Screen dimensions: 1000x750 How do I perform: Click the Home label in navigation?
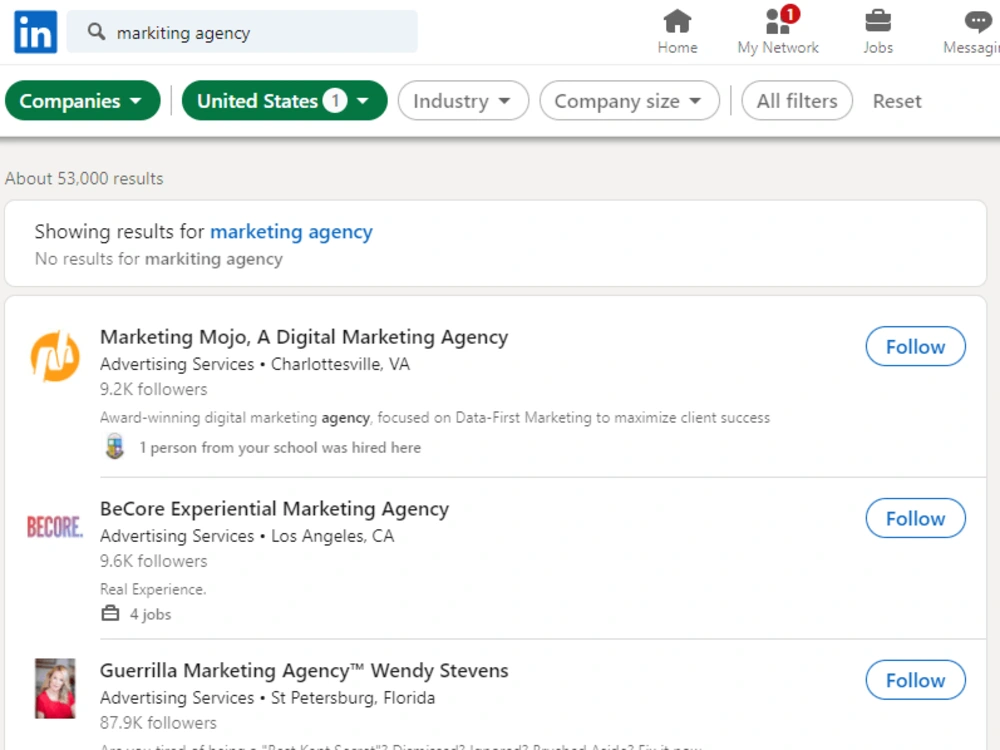pos(677,48)
